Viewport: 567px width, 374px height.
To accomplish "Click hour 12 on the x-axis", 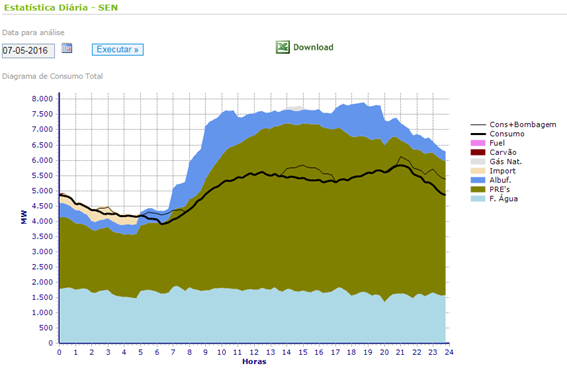I will 254,352.
